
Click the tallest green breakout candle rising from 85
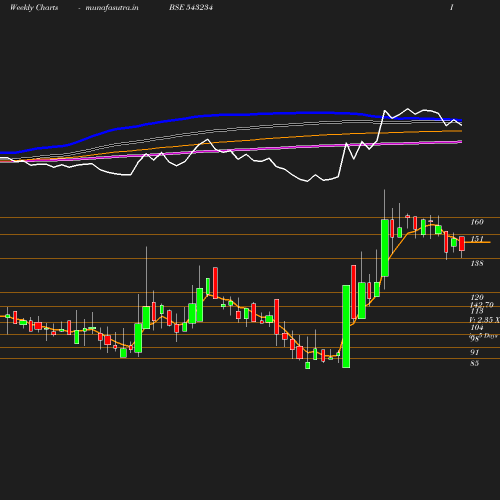click(346, 327)
